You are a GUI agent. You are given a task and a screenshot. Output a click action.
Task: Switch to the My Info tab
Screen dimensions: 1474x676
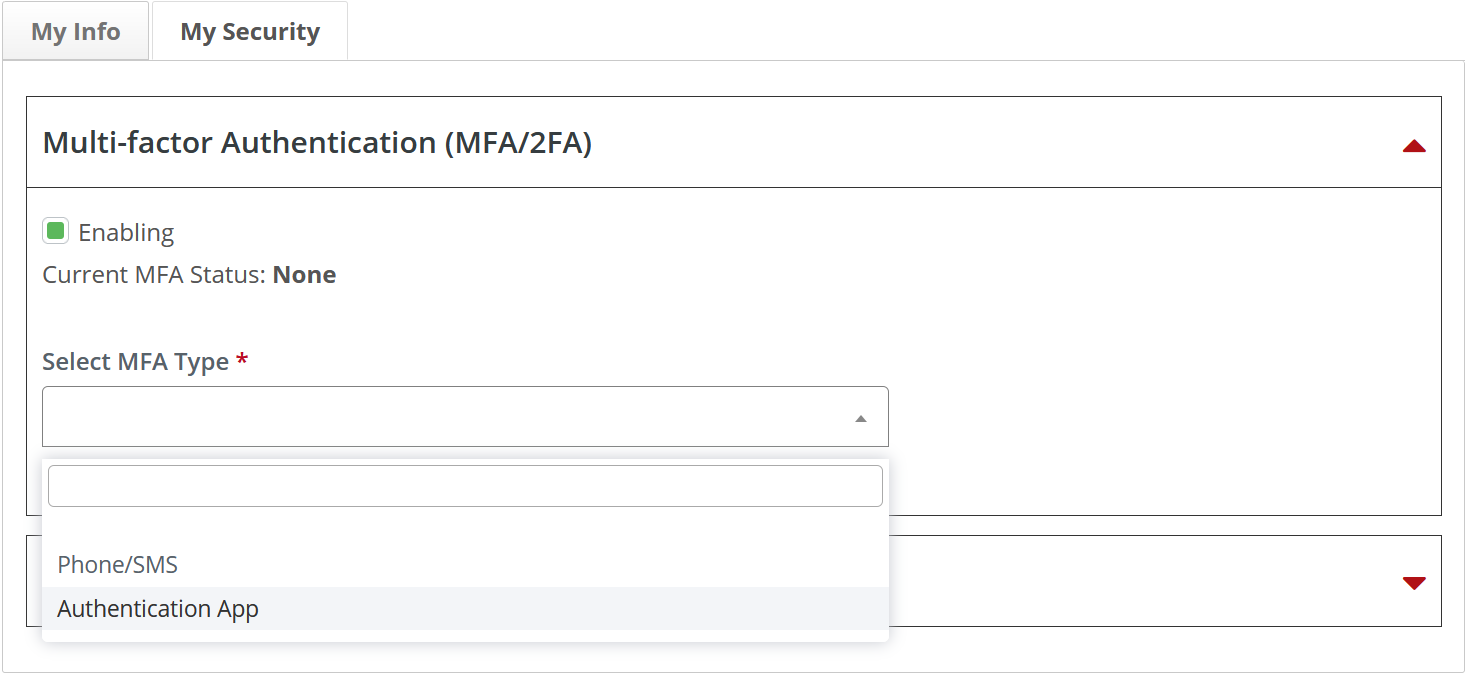(76, 31)
